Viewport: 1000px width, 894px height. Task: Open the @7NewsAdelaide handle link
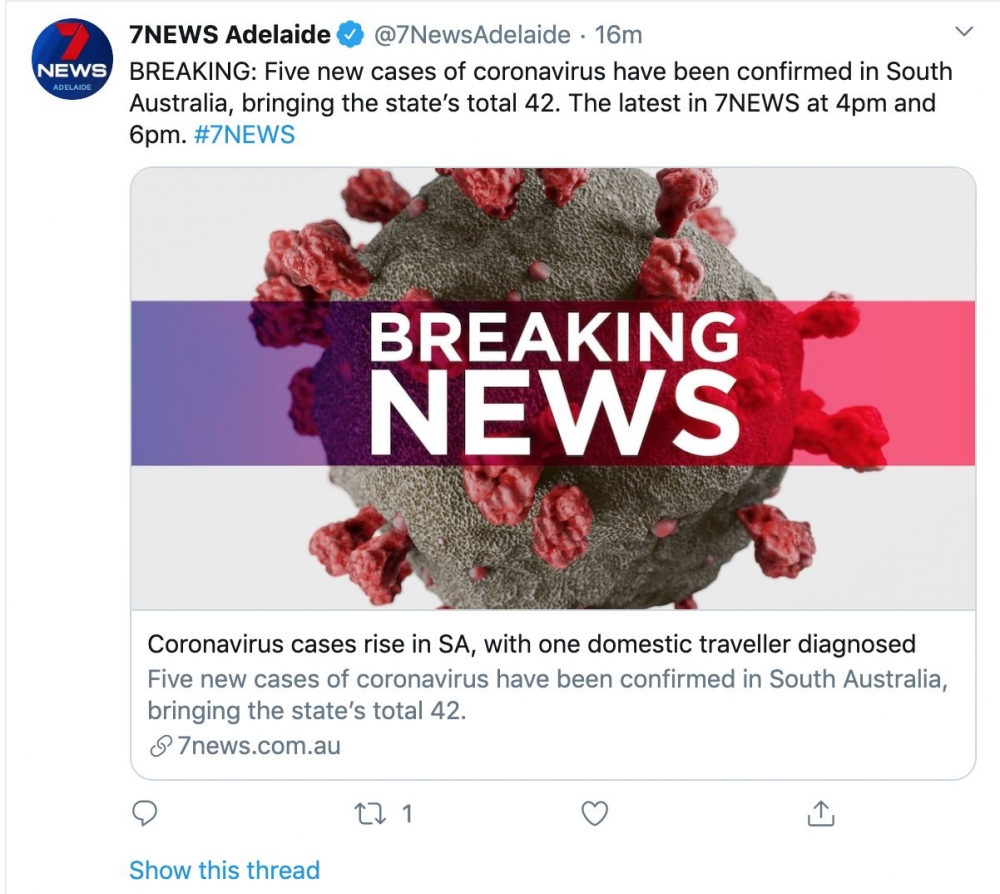(471, 36)
